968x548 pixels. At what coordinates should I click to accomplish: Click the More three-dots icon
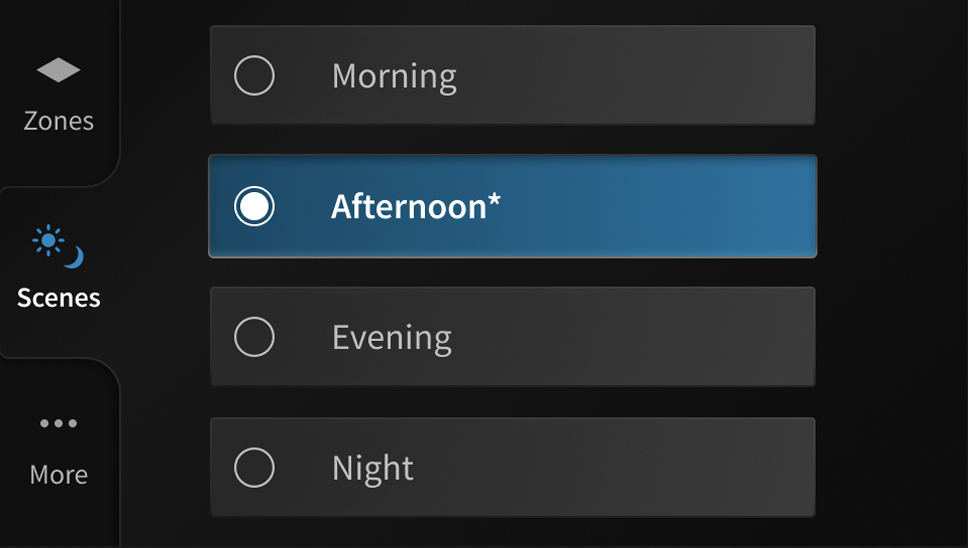click(58, 424)
